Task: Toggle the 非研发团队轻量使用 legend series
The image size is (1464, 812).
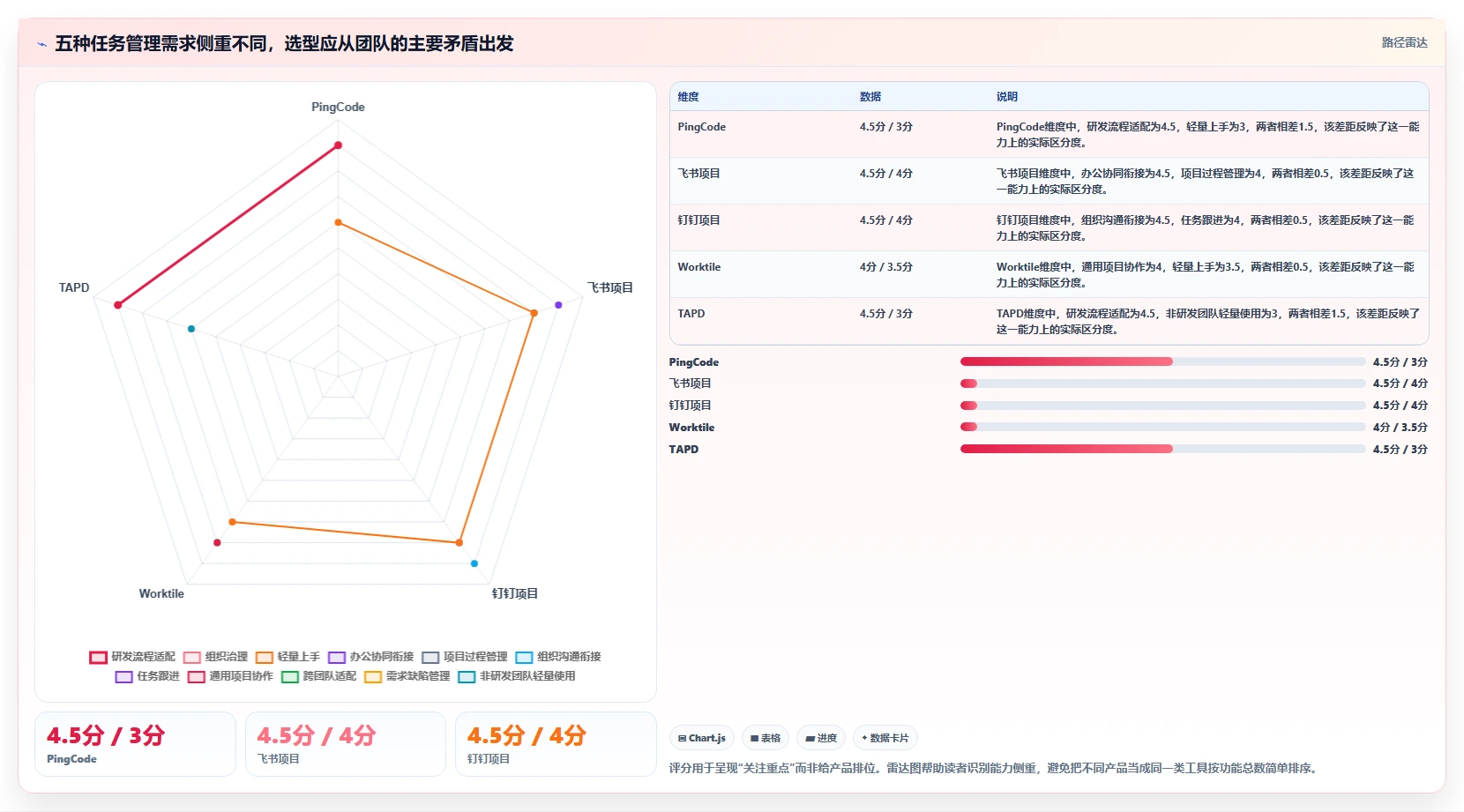Action: [x=517, y=676]
